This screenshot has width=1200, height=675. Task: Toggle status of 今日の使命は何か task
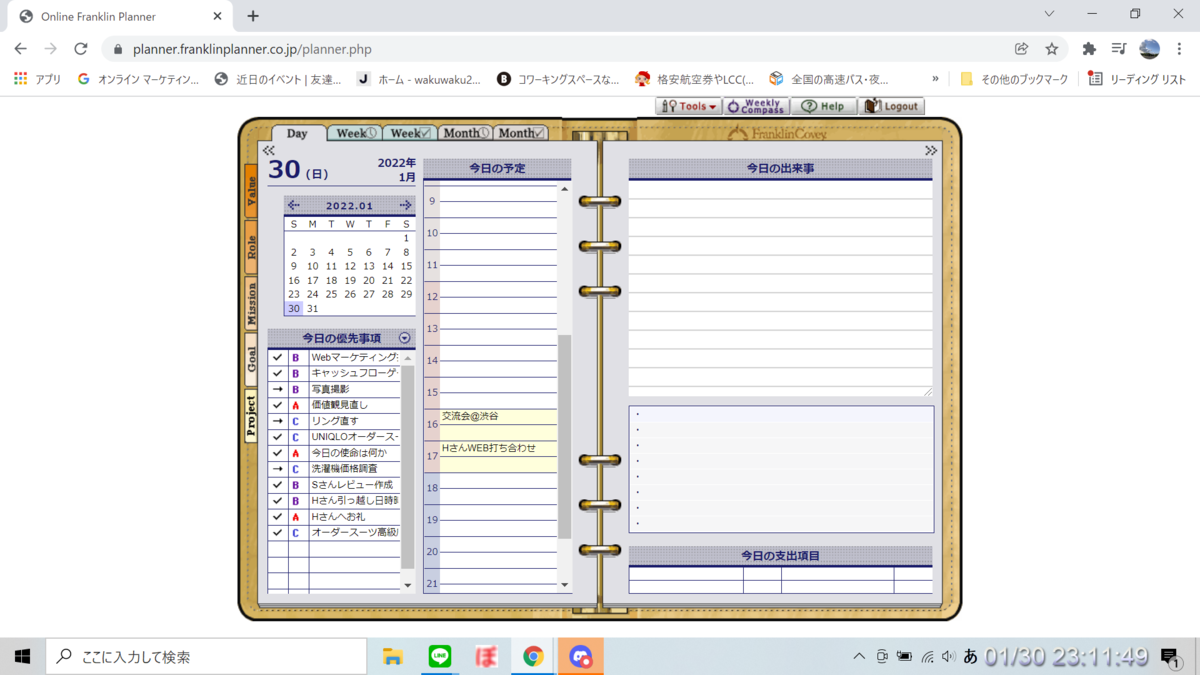pos(278,453)
